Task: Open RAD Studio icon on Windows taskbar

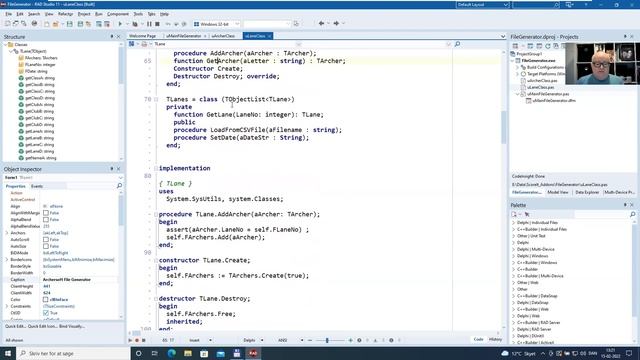Action: (253, 353)
